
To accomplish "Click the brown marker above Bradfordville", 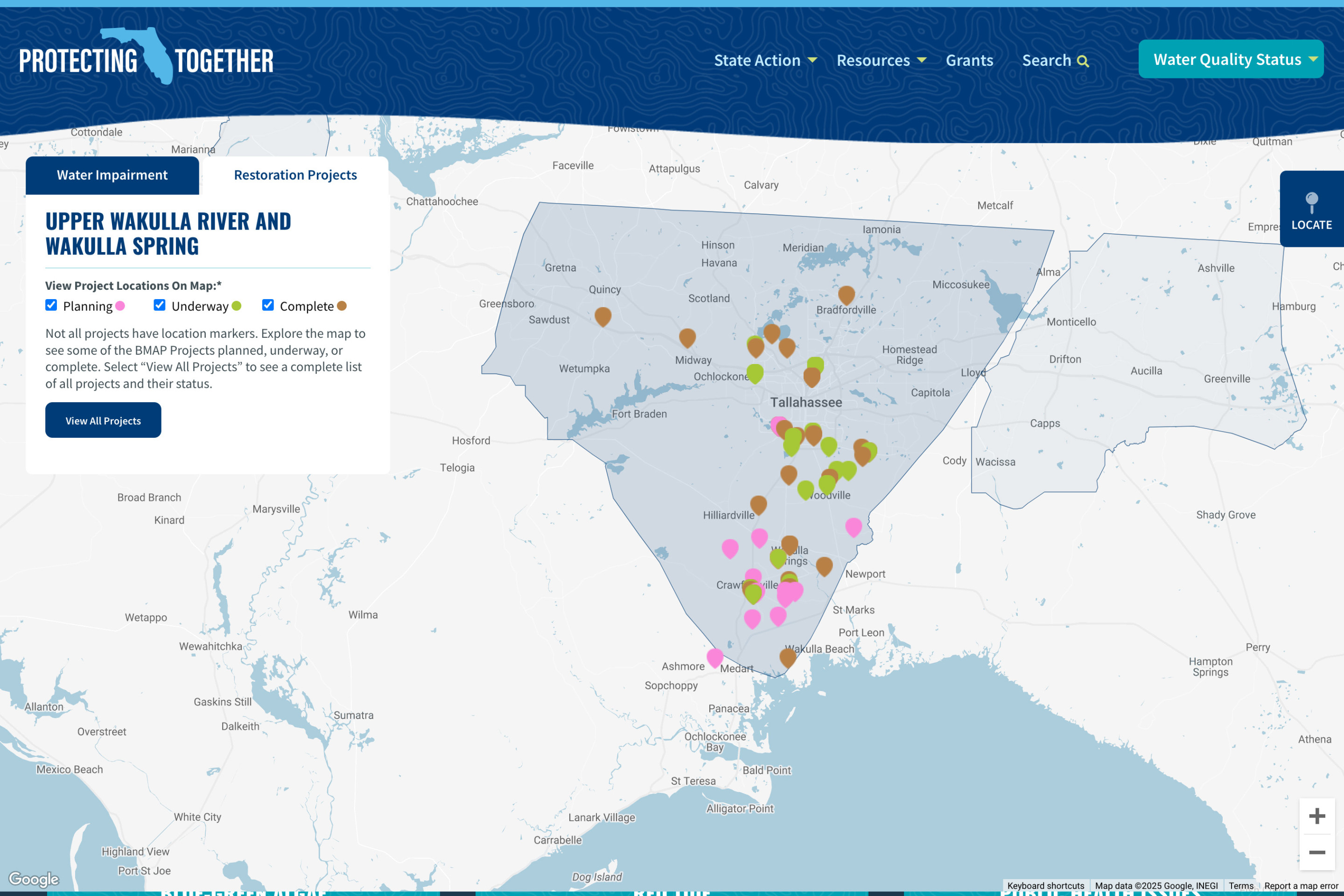I will tap(846, 294).
